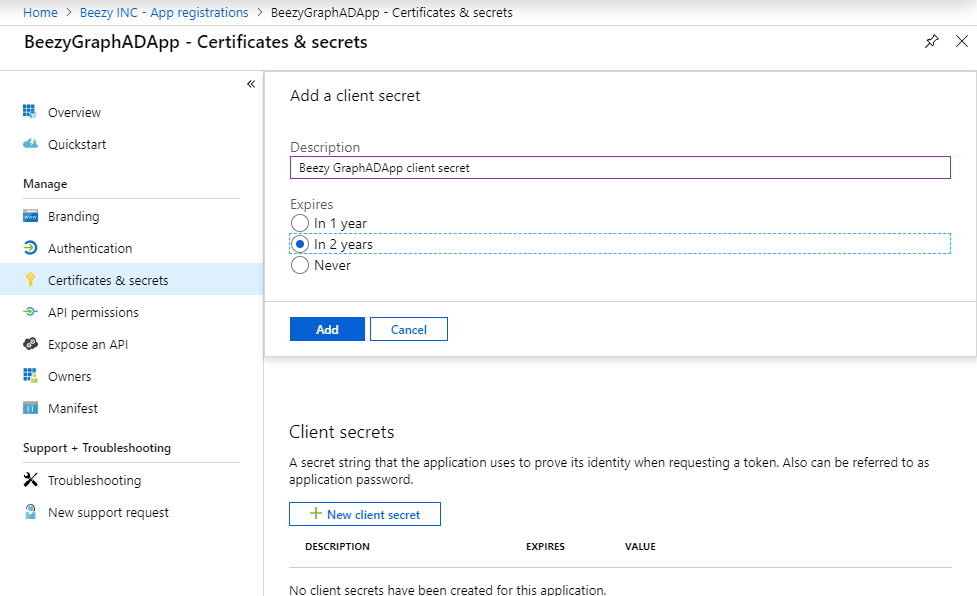Click the New client secret button
This screenshot has height=596, width=977.
pos(365,514)
